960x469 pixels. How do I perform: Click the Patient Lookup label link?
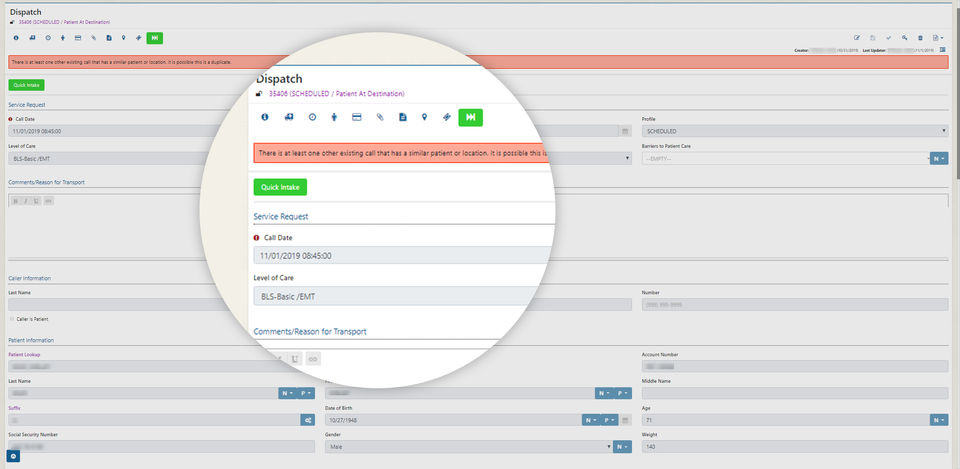[24, 355]
